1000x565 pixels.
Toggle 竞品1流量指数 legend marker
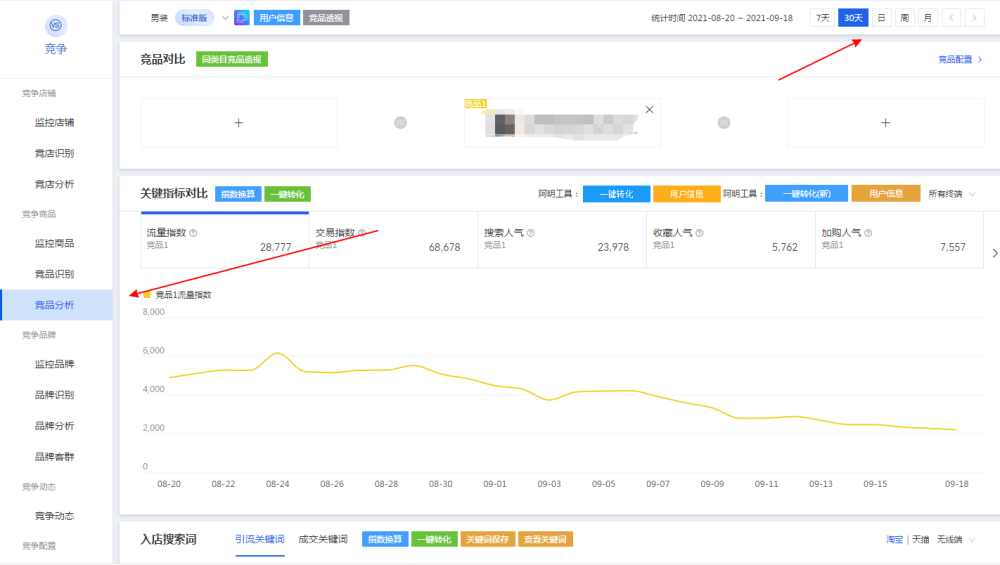coord(147,295)
